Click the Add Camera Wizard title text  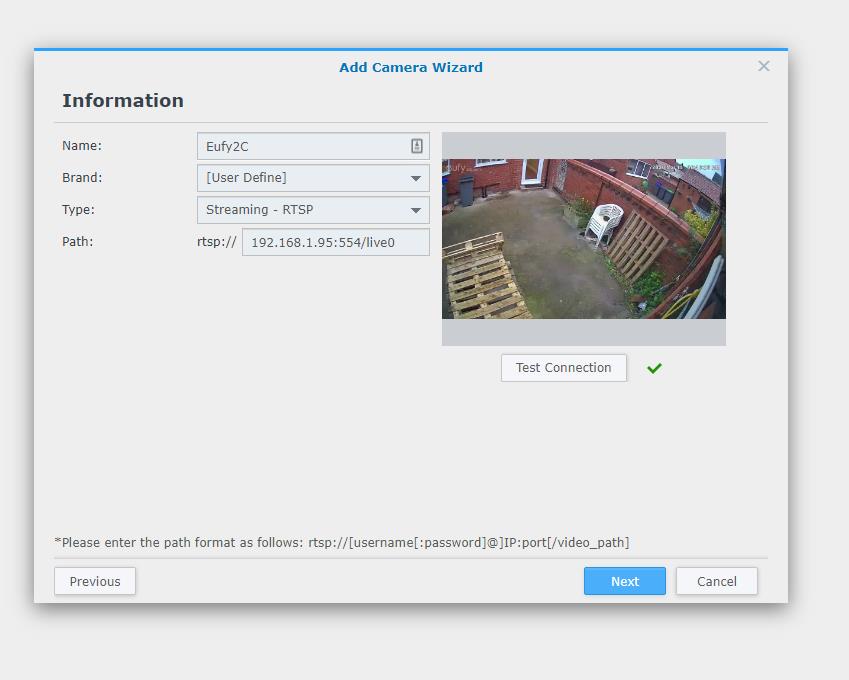click(x=410, y=67)
